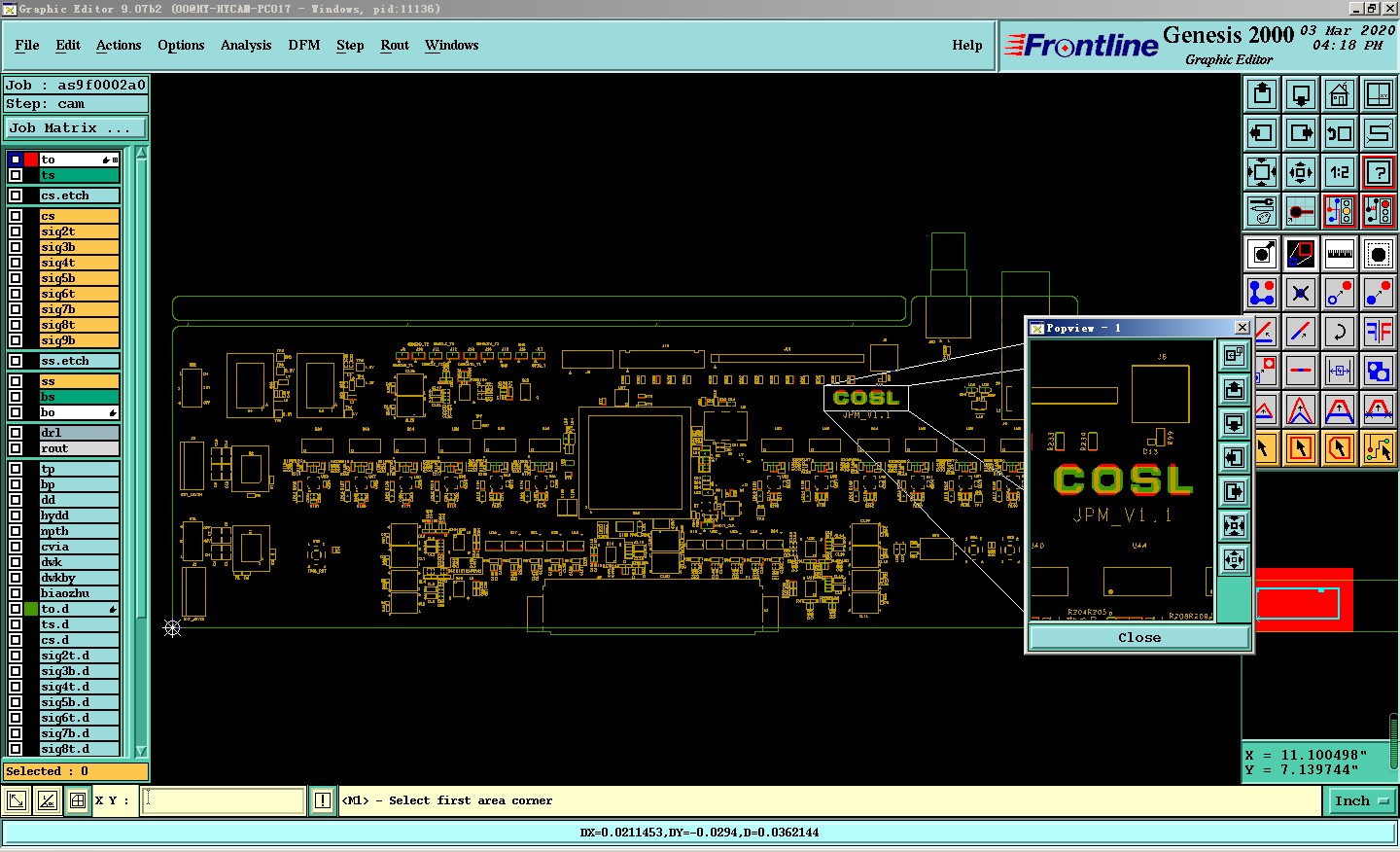Click the question mark help icon
This screenshot has width=1400, height=852.
1378,172
